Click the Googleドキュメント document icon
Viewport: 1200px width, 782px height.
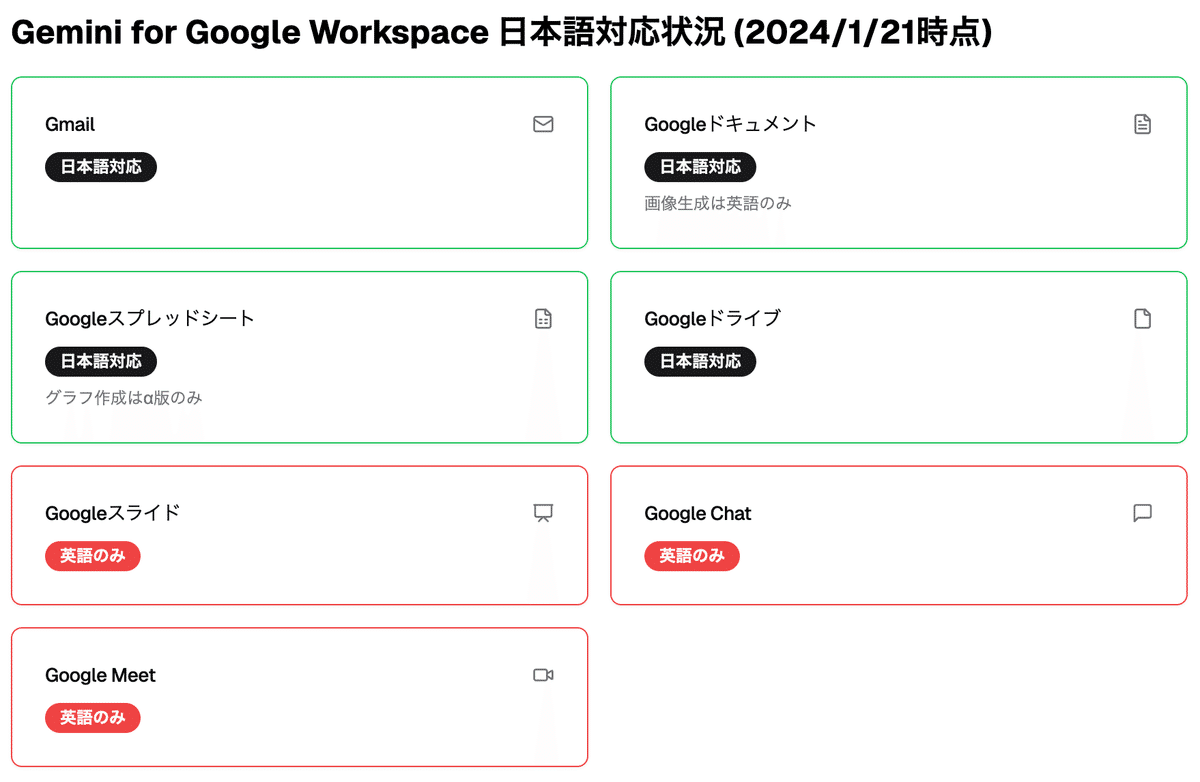pos(1142,125)
